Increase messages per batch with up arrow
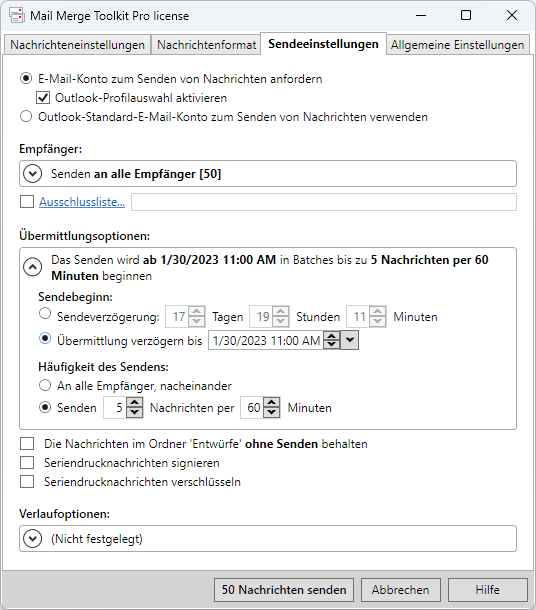The height and width of the screenshot is (610, 536). click(x=135, y=403)
